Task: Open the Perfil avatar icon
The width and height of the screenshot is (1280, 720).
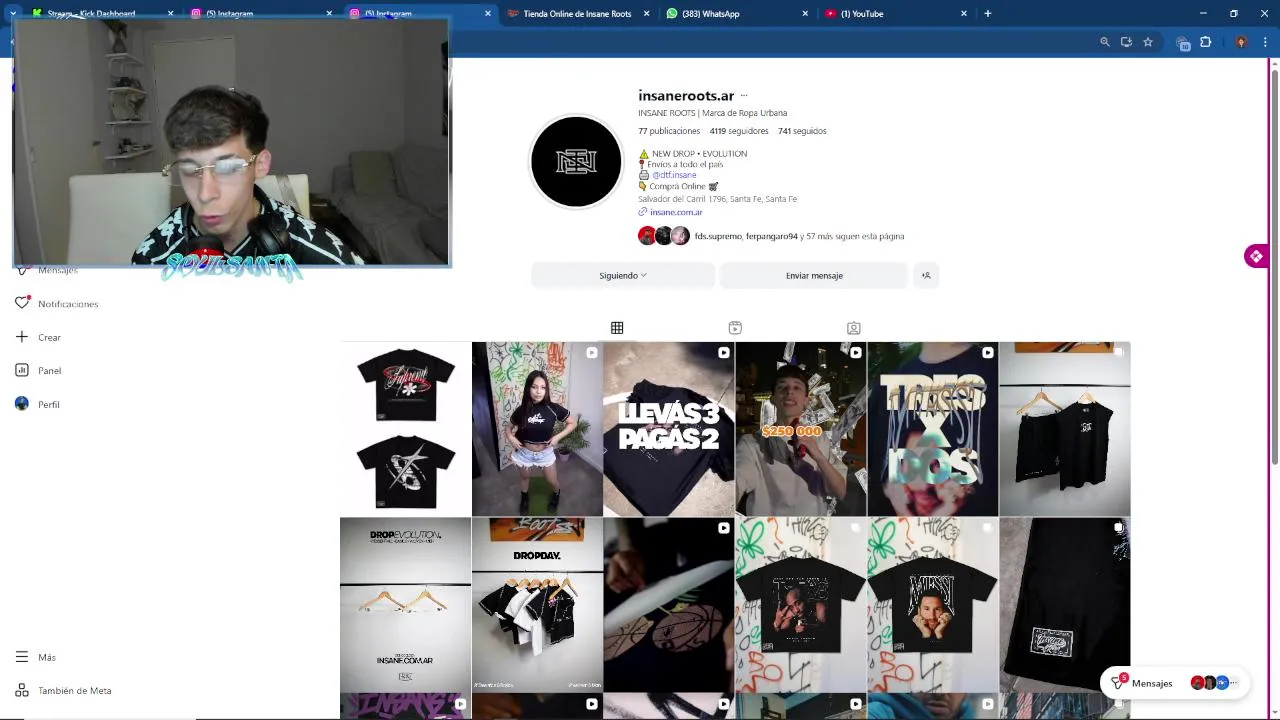Action: 22,404
